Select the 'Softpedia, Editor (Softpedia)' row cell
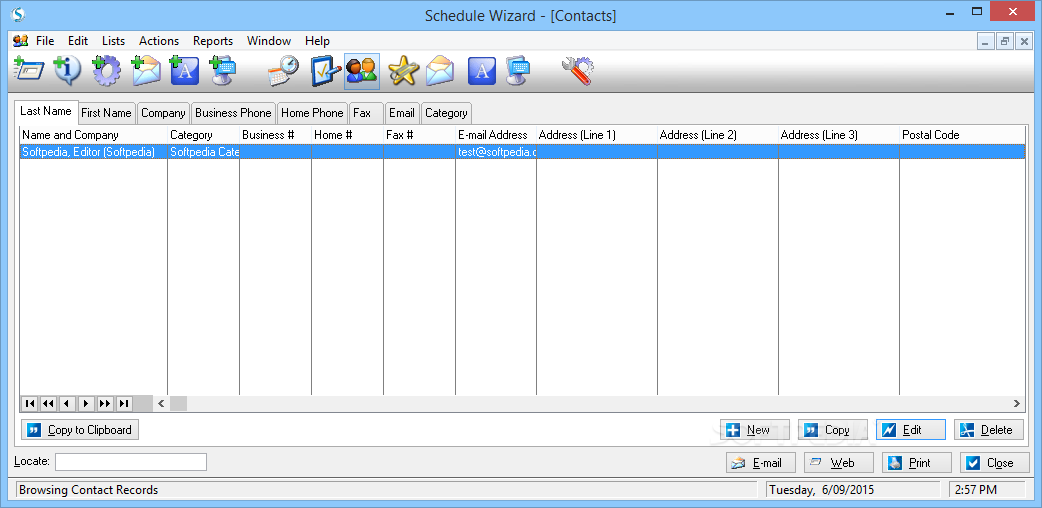The width and height of the screenshot is (1042, 508). [x=93, y=152]
